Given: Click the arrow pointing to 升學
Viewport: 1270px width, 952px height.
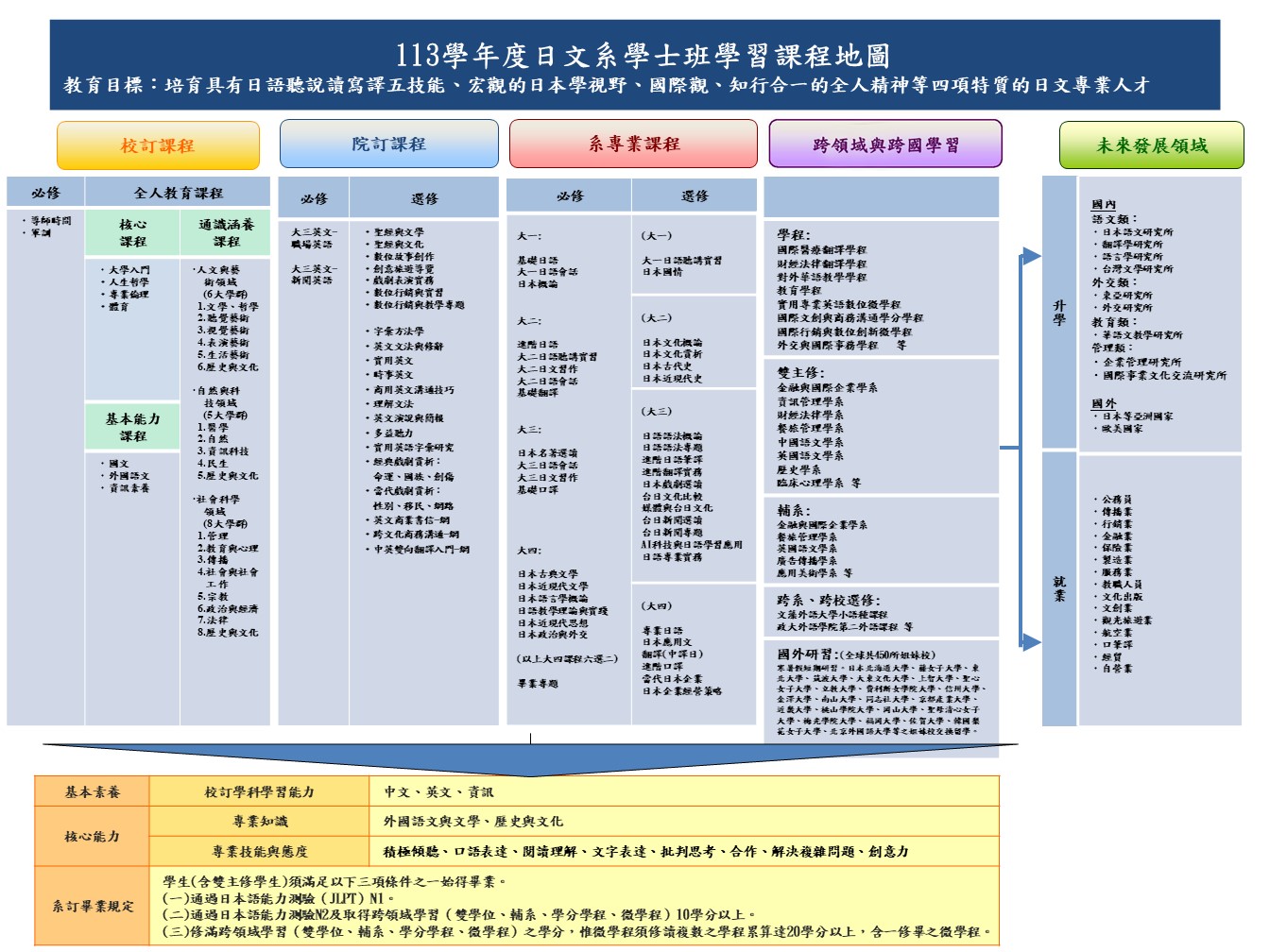Looking at the screenshot, I should (1031, 256).
